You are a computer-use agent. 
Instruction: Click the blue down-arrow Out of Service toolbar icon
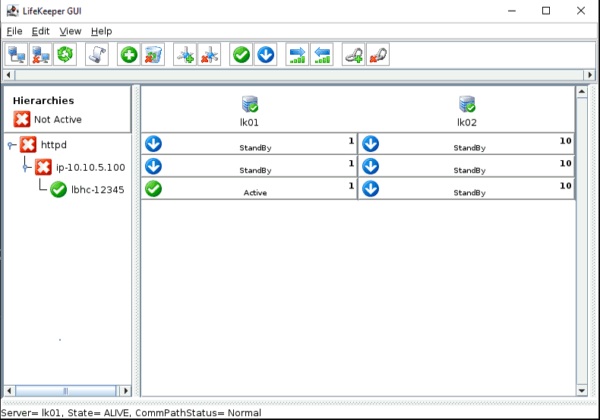[266, 55]
